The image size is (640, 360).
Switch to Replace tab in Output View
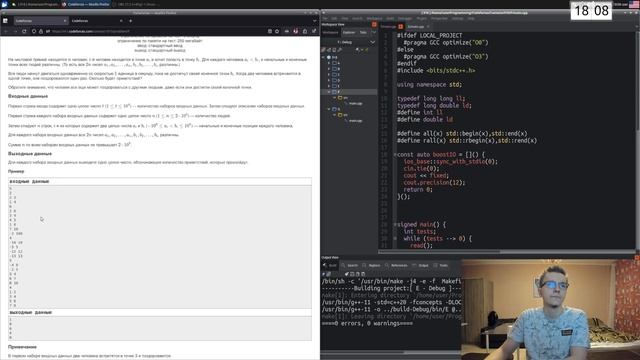point(372,265)
